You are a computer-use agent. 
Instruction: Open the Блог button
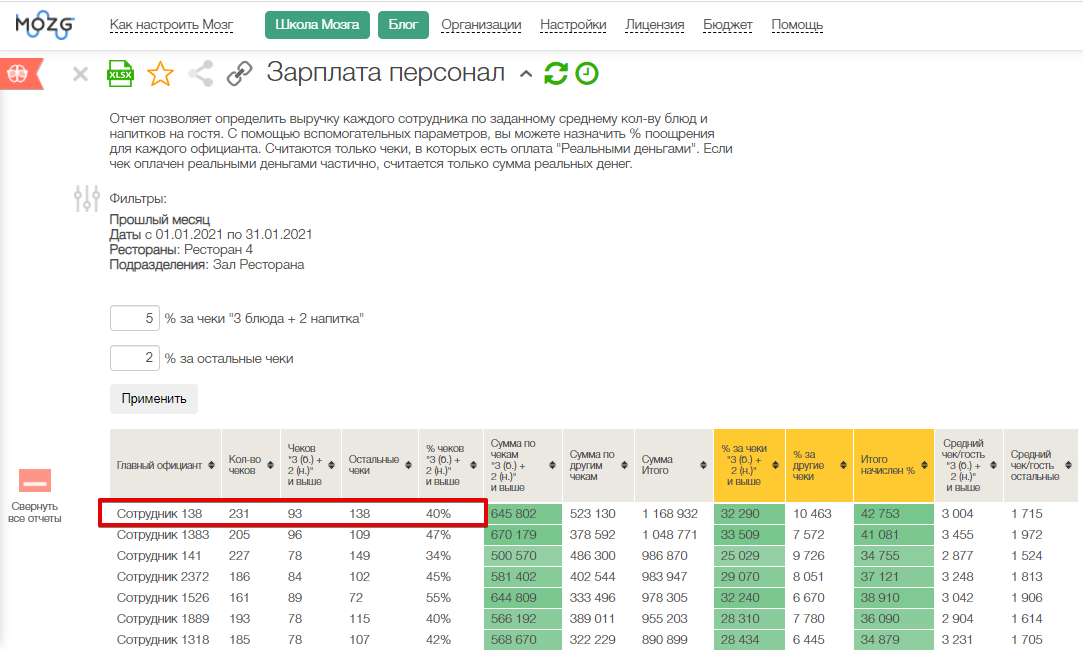pos(403,25)
